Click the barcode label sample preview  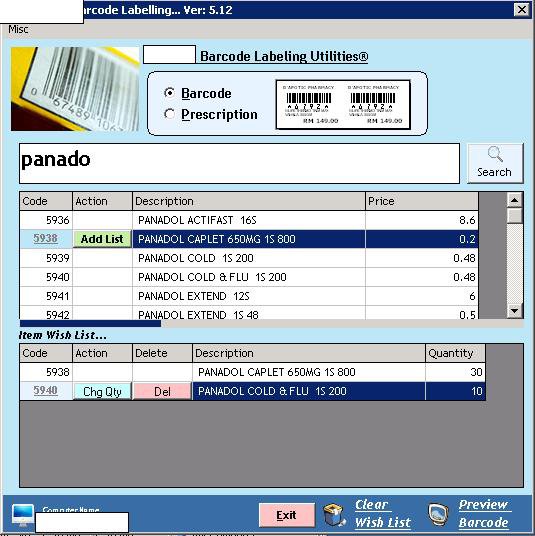pos(343,105)
